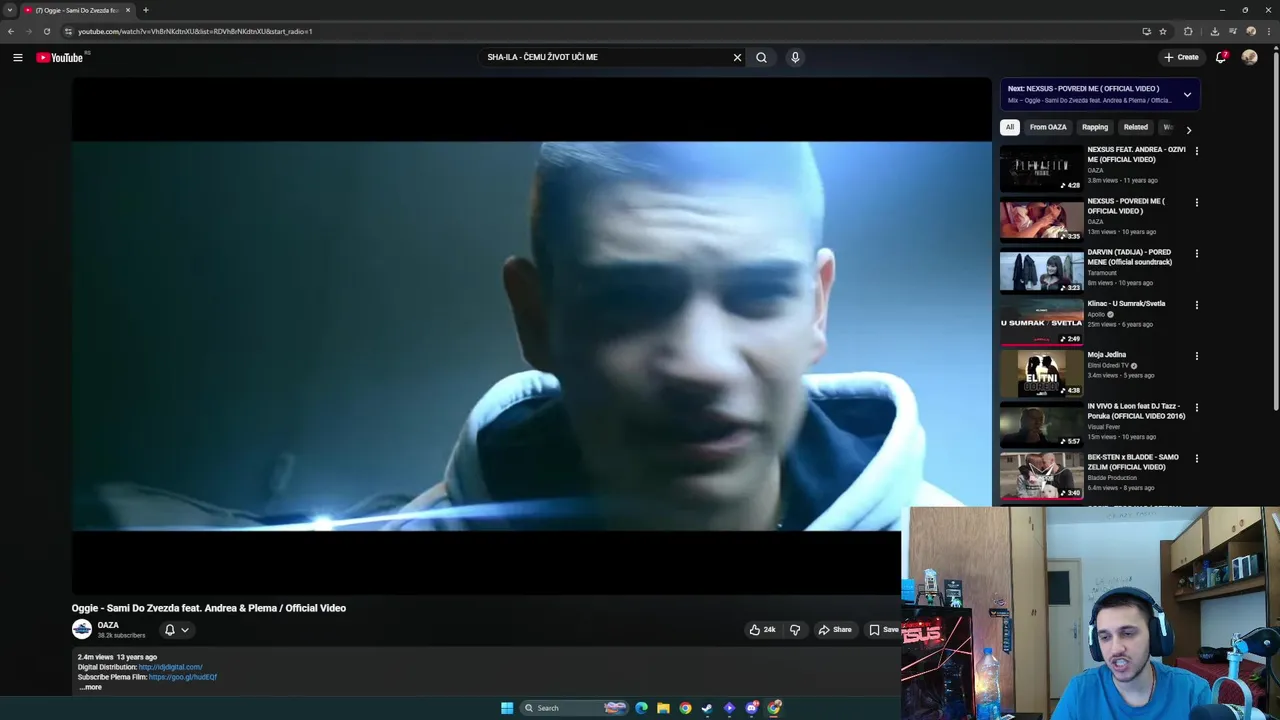Go to the YouTube home logo
This screenshot has height=720, width=1280.
point(60,57)
